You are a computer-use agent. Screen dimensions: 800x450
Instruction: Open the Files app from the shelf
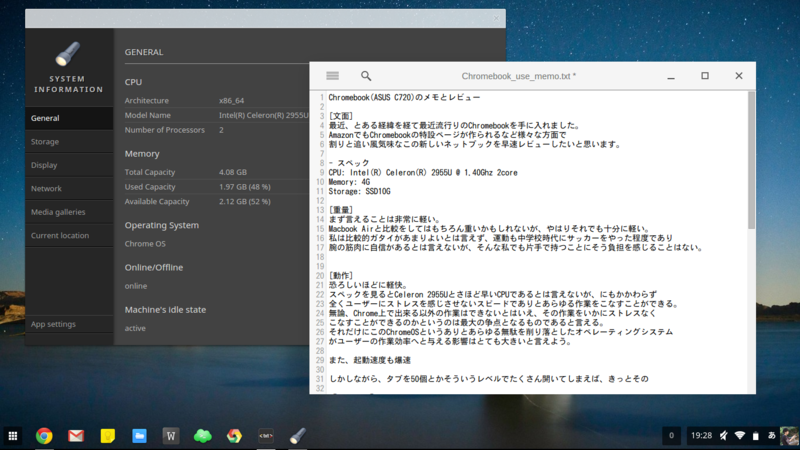tap(139, 436)
